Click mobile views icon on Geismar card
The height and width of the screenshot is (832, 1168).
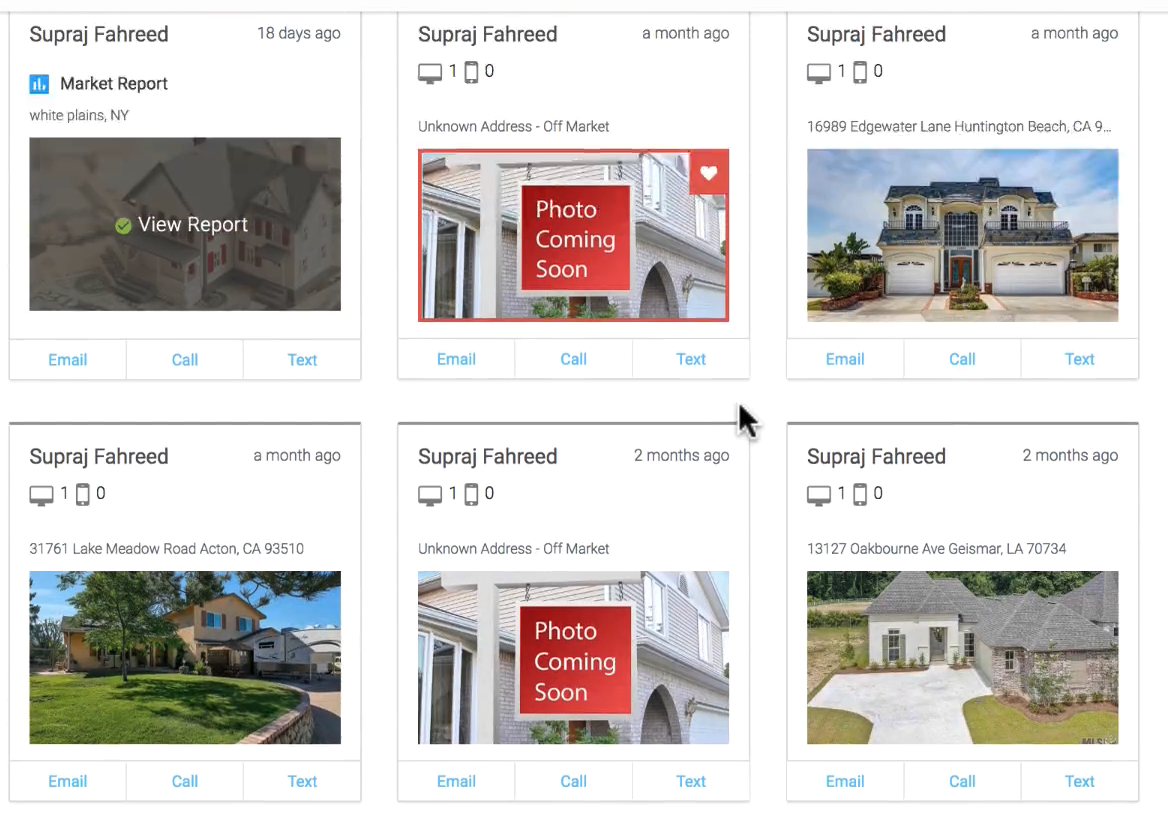(860, 495)
